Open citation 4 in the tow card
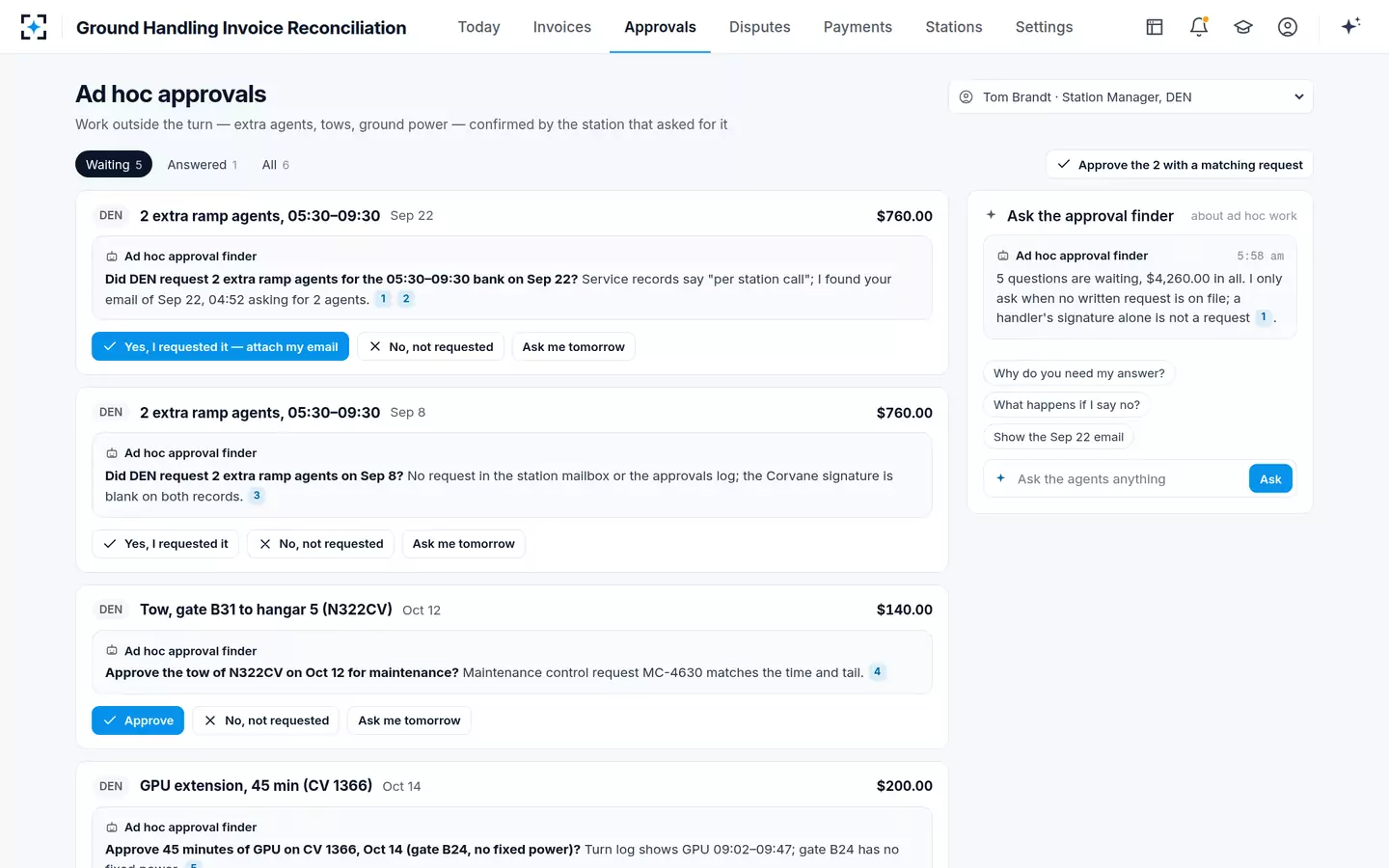1389x868 pixels. [x=877, y=672]
